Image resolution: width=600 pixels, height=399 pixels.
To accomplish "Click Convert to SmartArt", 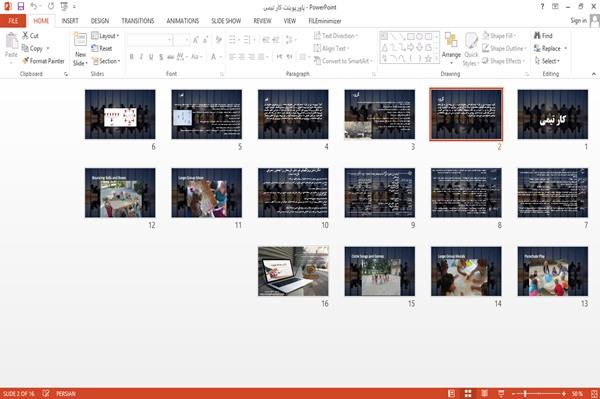I will (x=342, y=61).
